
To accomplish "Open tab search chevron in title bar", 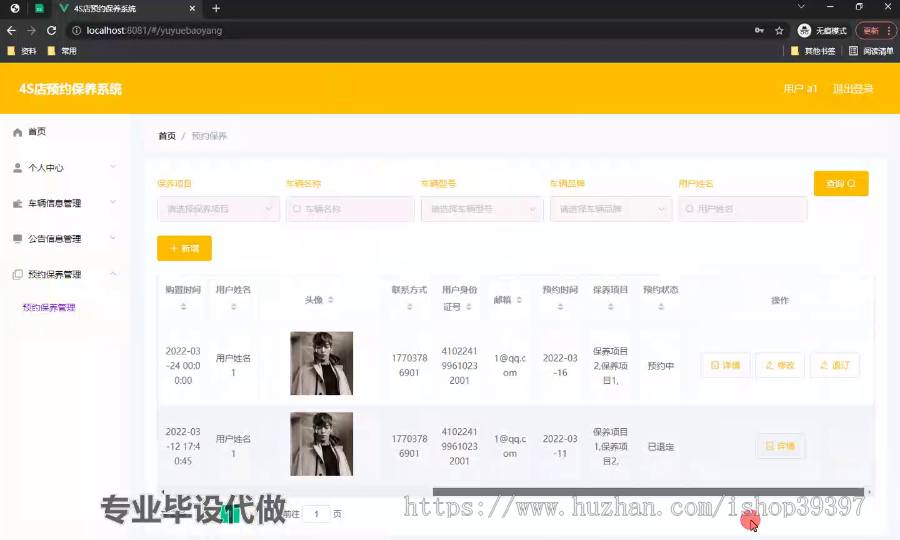I will click(801, 7).
